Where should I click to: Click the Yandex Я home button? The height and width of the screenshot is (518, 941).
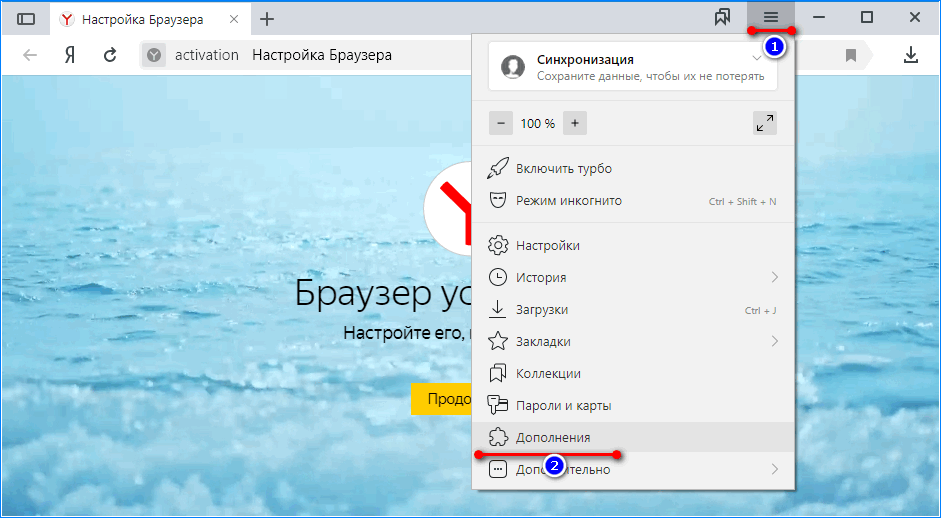(x=70, y=55)
